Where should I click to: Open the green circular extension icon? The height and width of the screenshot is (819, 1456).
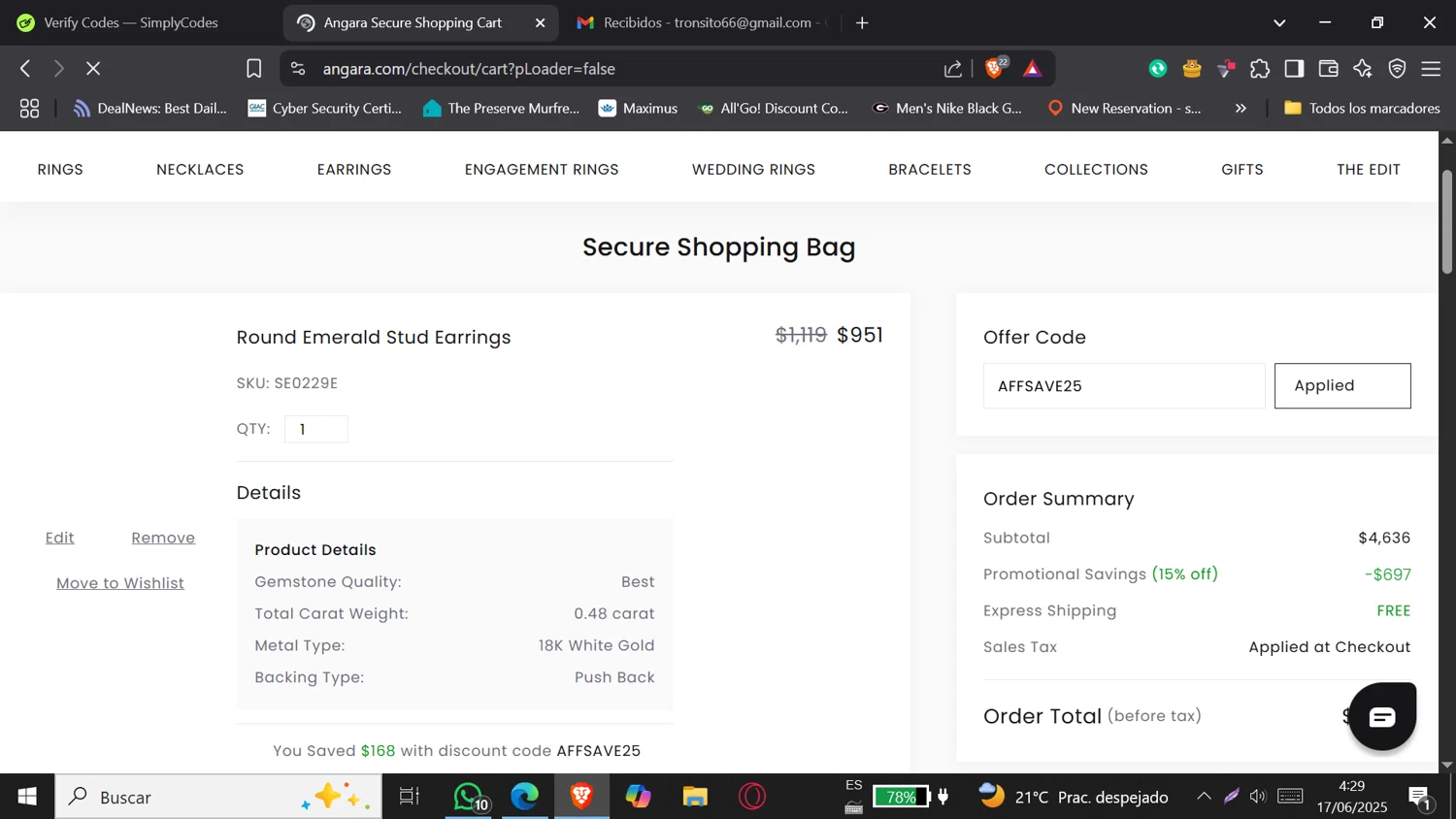pyautogui.click(x=1158, y=69)
